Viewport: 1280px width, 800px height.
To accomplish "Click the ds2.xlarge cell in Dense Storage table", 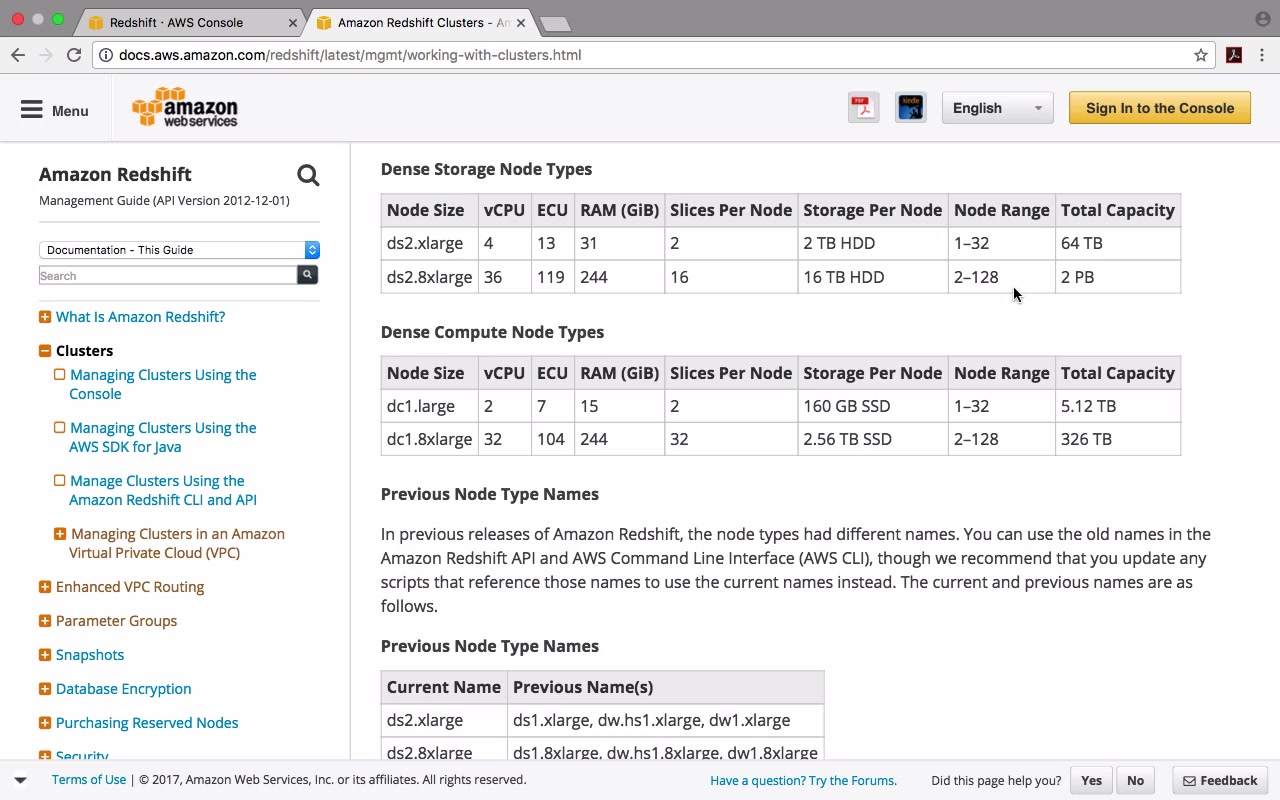I will (x=429, y=243).
